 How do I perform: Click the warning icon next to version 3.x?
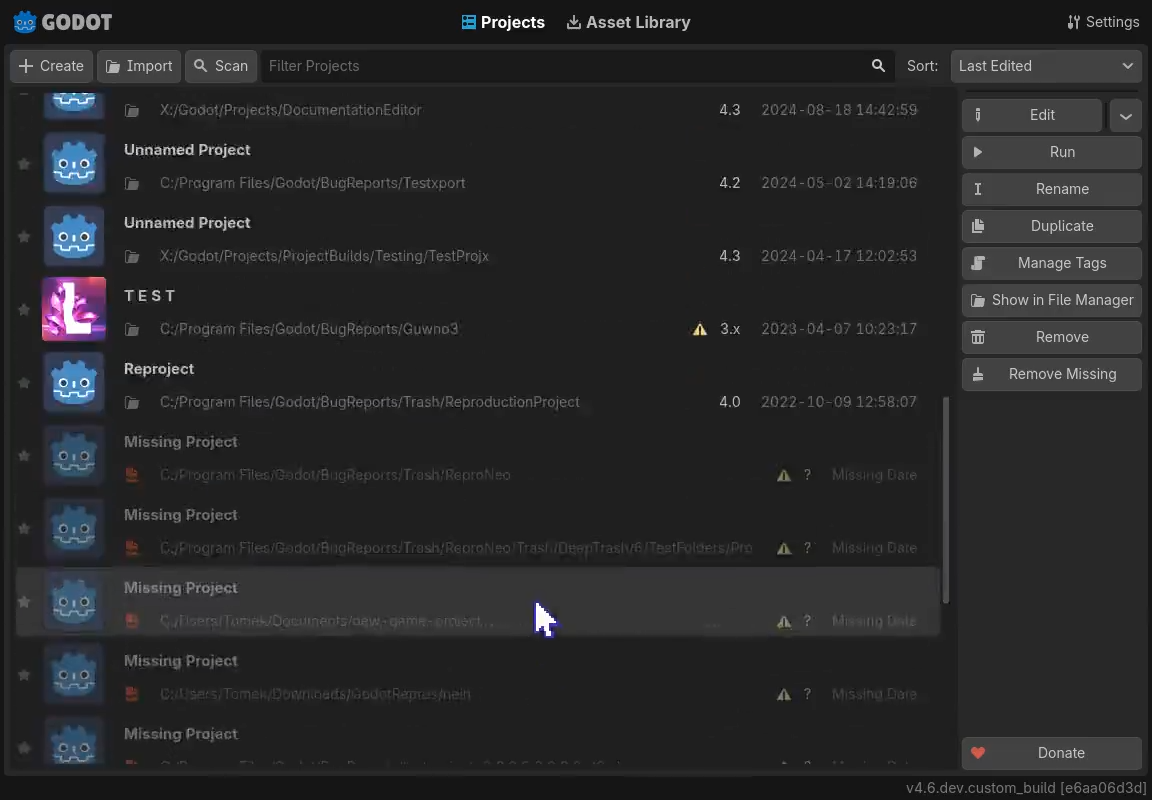click(699, 330)
